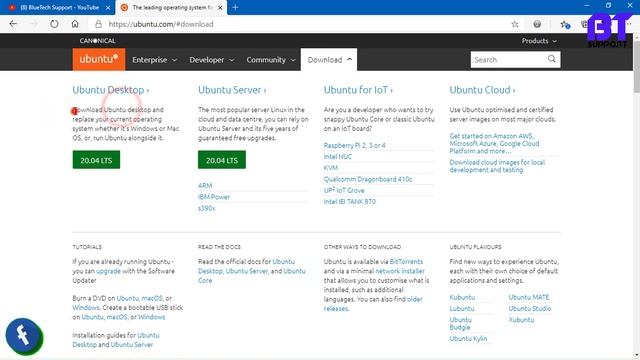640x360 pixels.
Task: Select the Ubuntu leading operating system tab
Action: click(171, 7)
